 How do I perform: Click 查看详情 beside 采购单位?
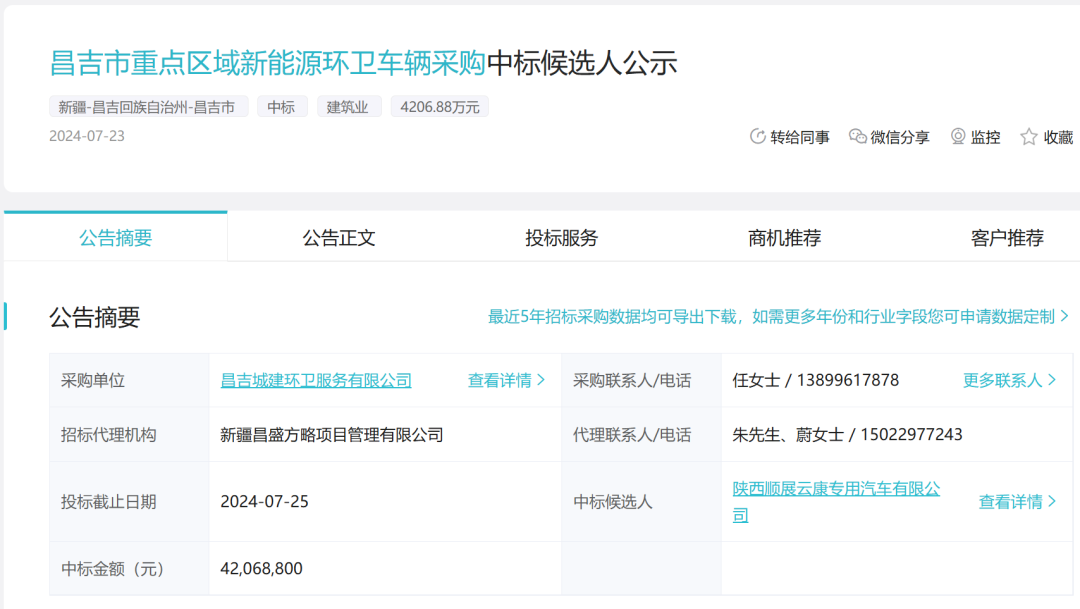point(506,380)
